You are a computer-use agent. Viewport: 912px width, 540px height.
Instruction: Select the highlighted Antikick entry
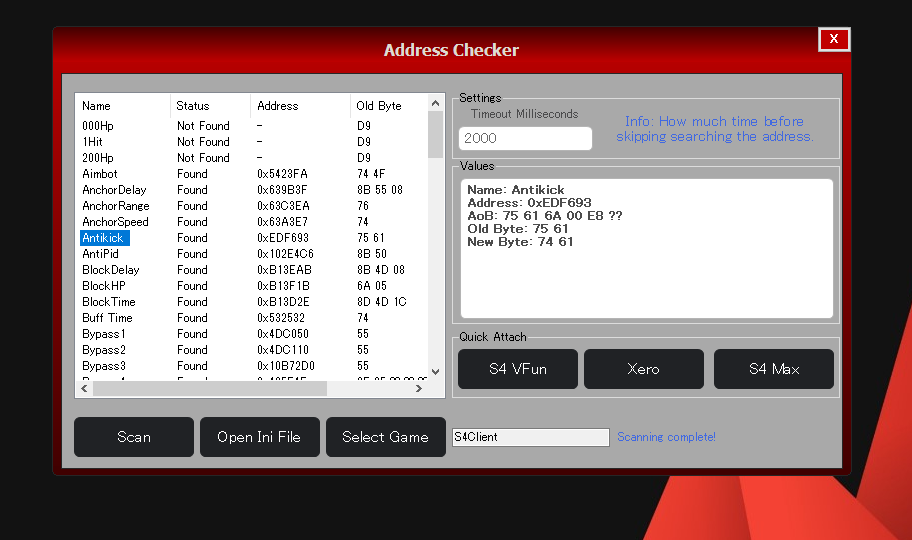coord(103,238)
